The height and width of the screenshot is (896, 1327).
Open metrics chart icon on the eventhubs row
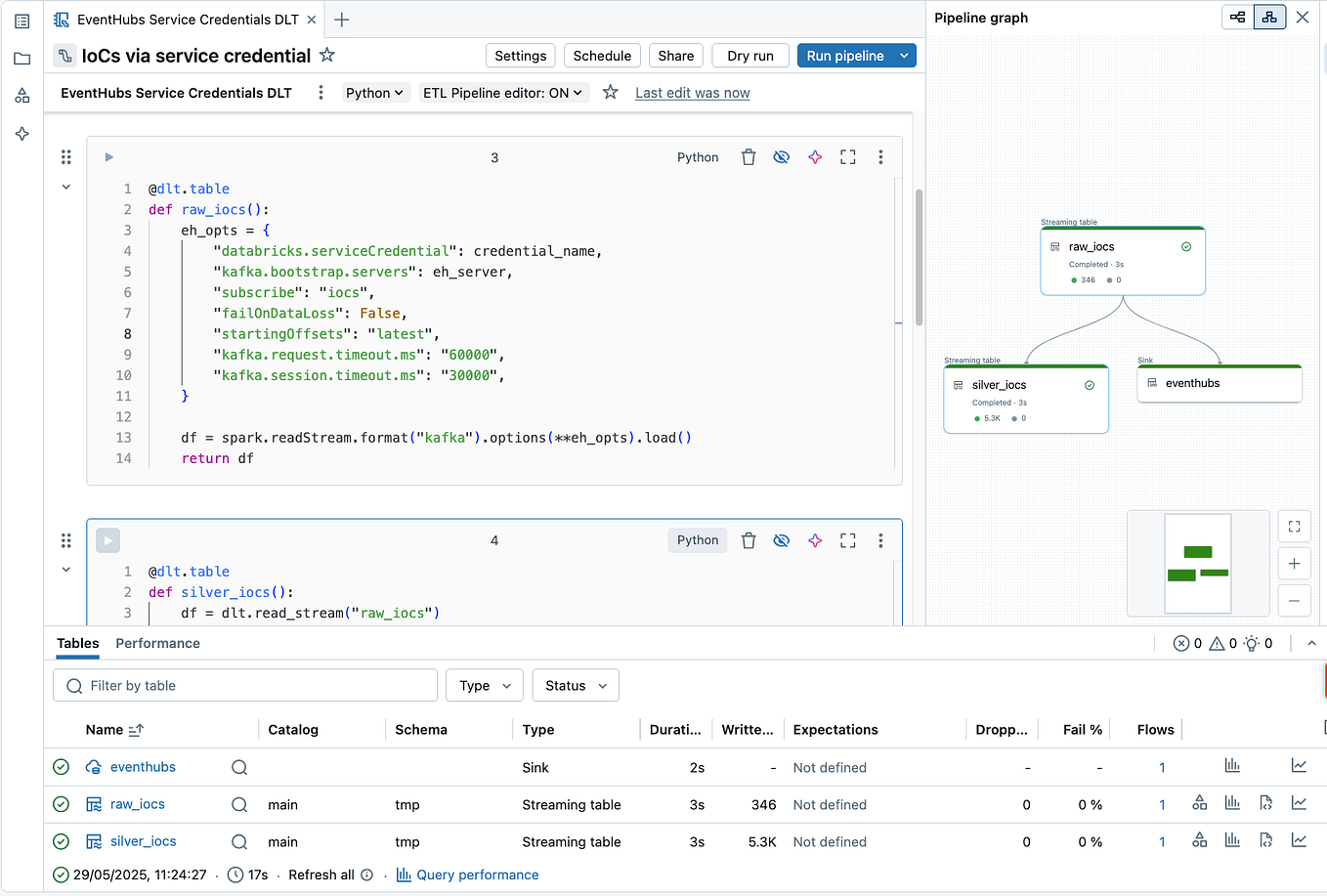coord(1232,766)
